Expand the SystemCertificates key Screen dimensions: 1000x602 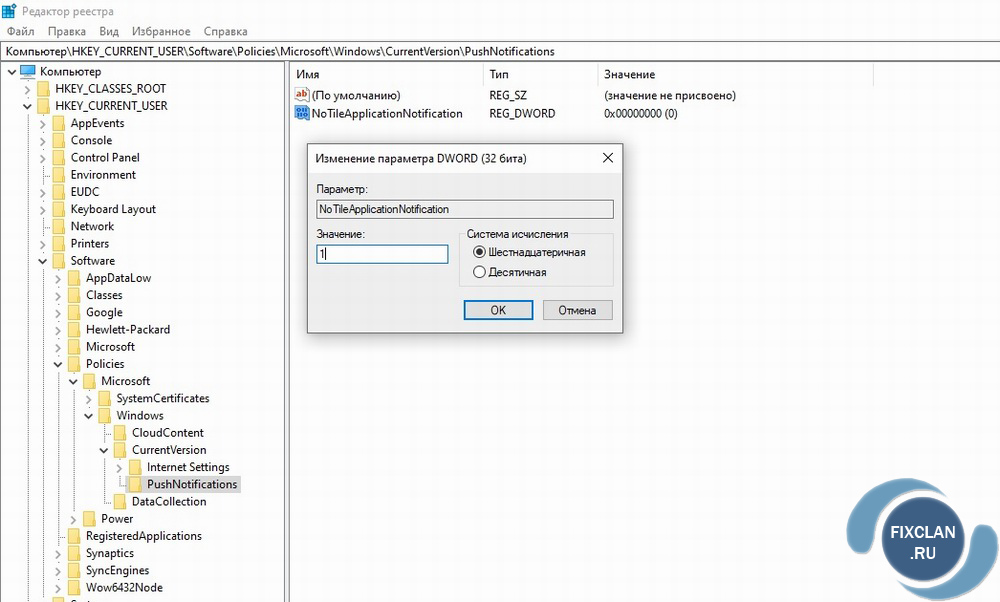(x=89, y=398)
